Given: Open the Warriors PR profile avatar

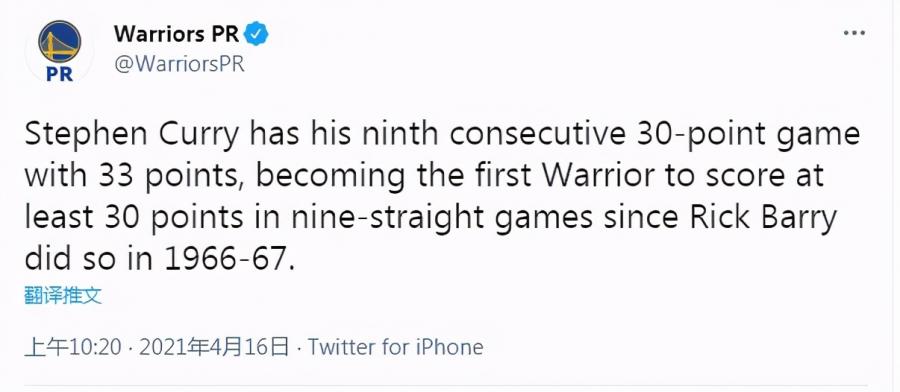Looking at the screenshot, I should [60, 51].
